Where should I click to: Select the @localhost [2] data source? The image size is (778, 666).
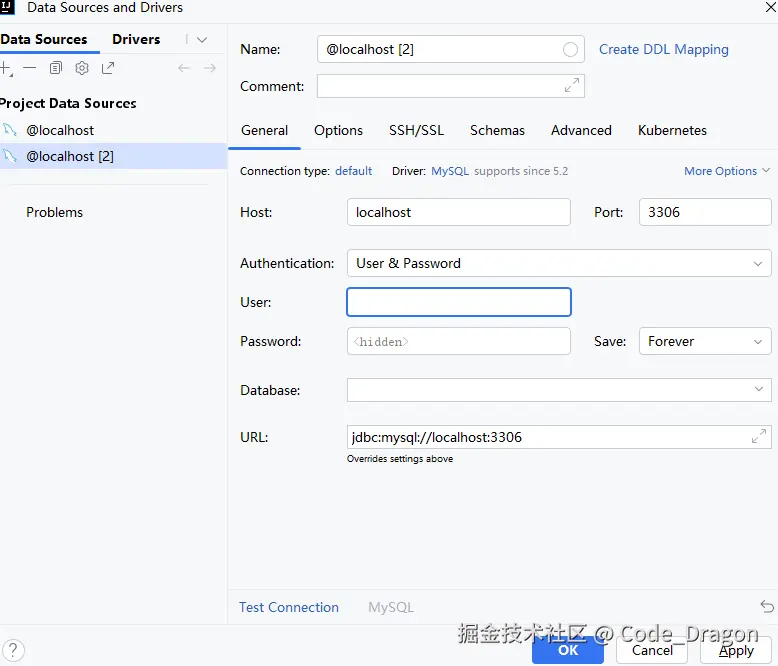pyautogui.click(x=114, y=156)
